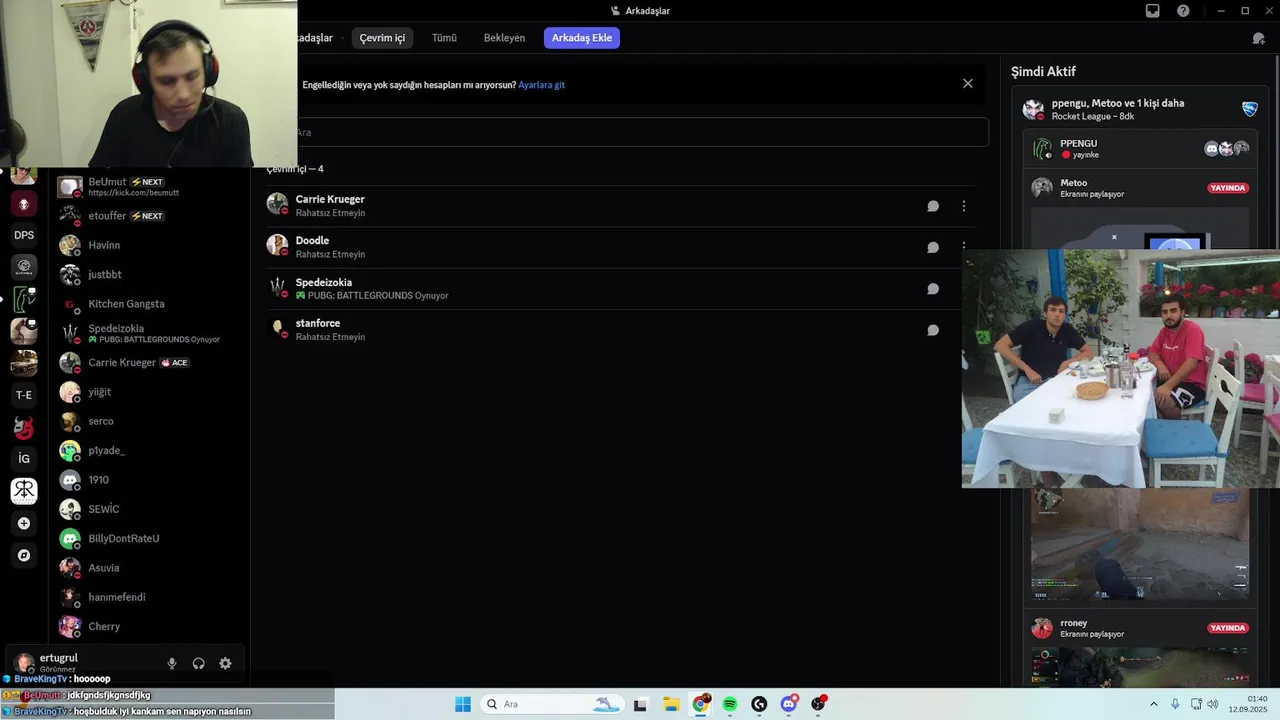Switch to the Çevrim içi tab

point(382,38)
